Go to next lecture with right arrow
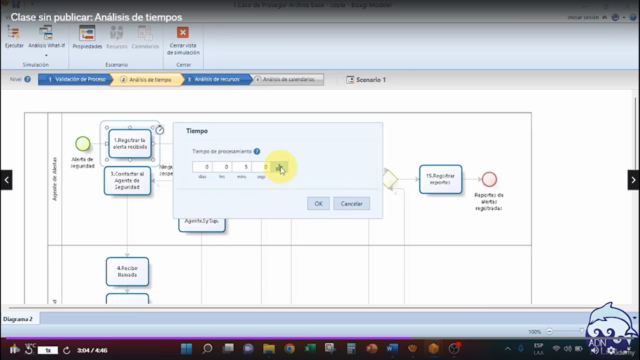The height and width of the screenshot is (360, 640). [x=633, y=180]
